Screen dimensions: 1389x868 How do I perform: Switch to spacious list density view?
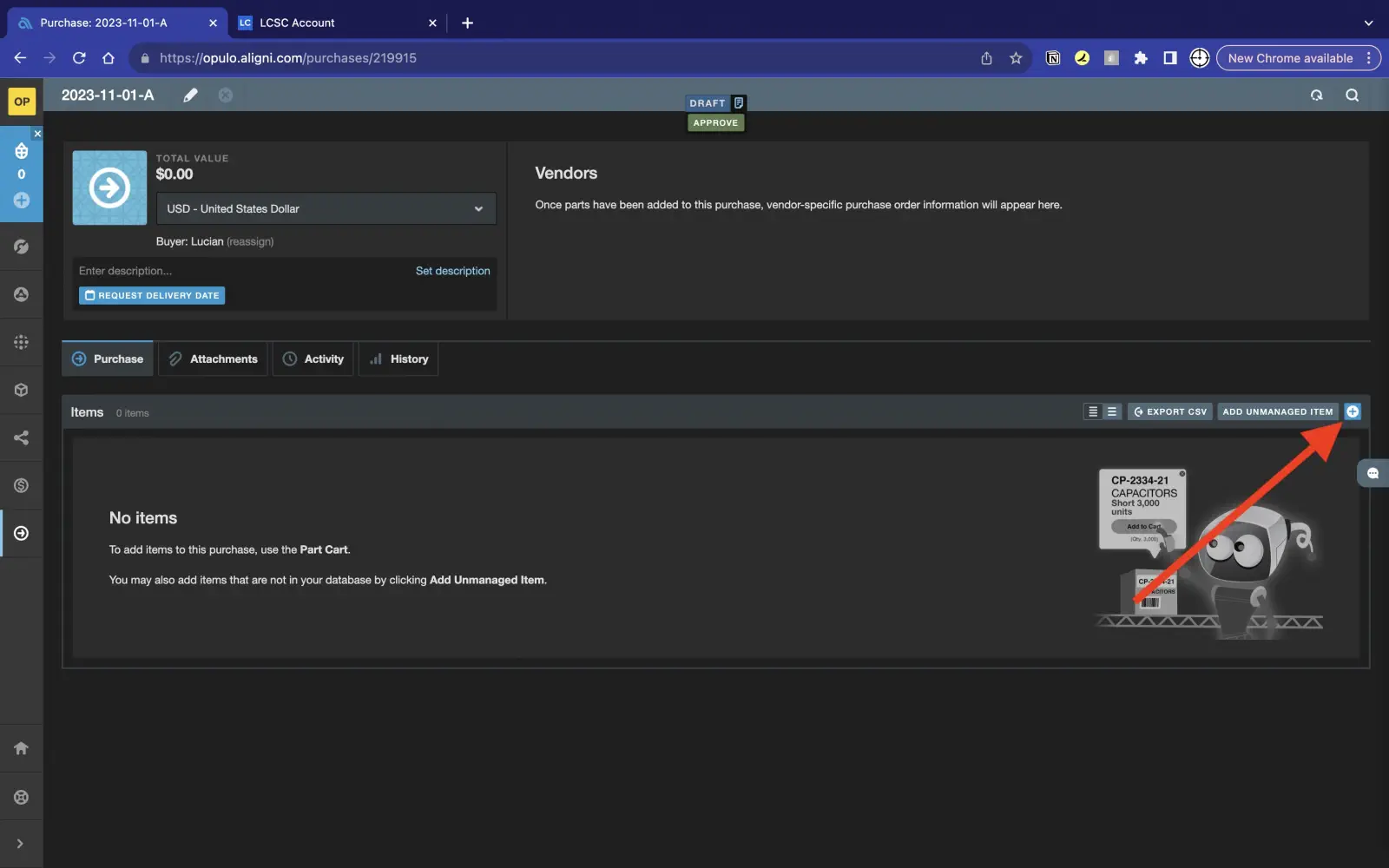[x=1112, y=411]
